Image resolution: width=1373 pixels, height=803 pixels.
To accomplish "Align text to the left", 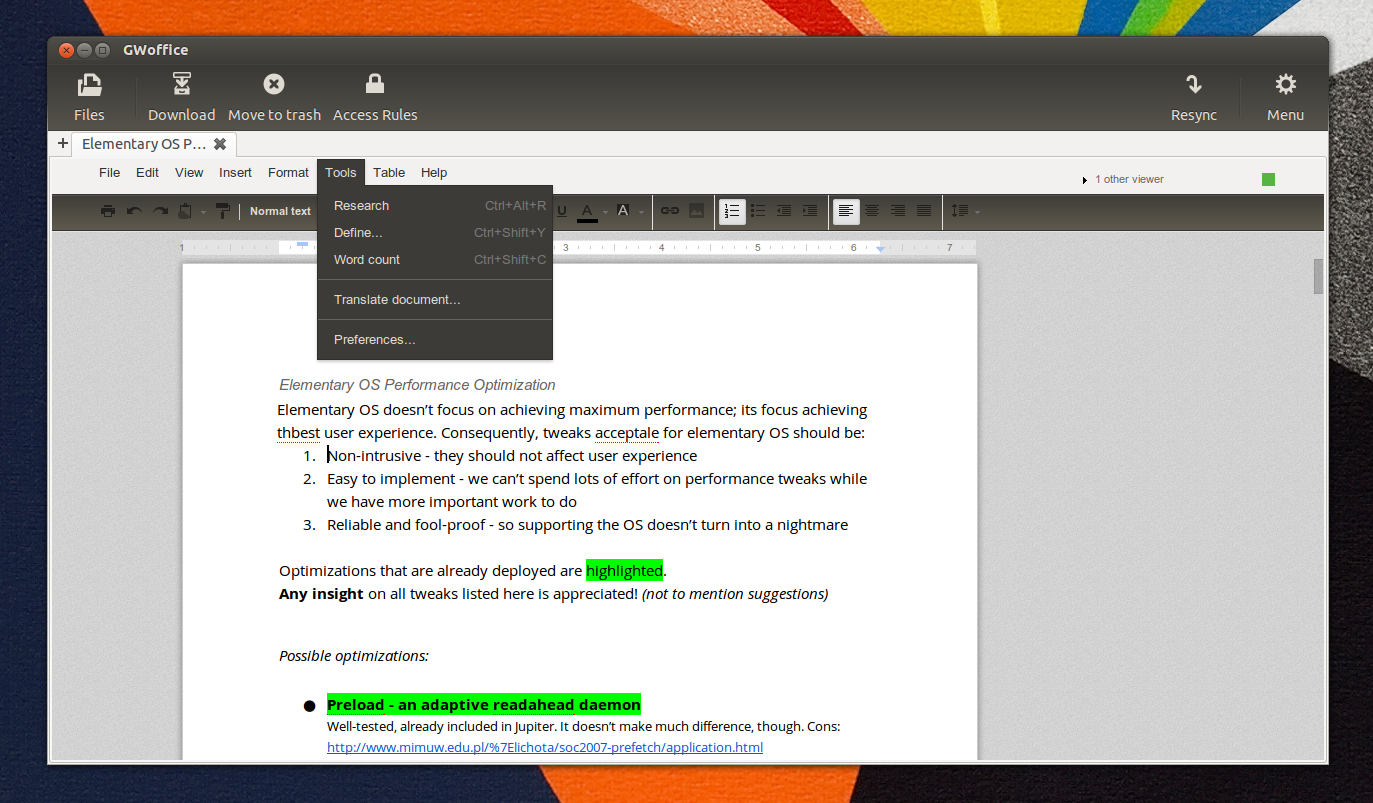I will [846, 211].
